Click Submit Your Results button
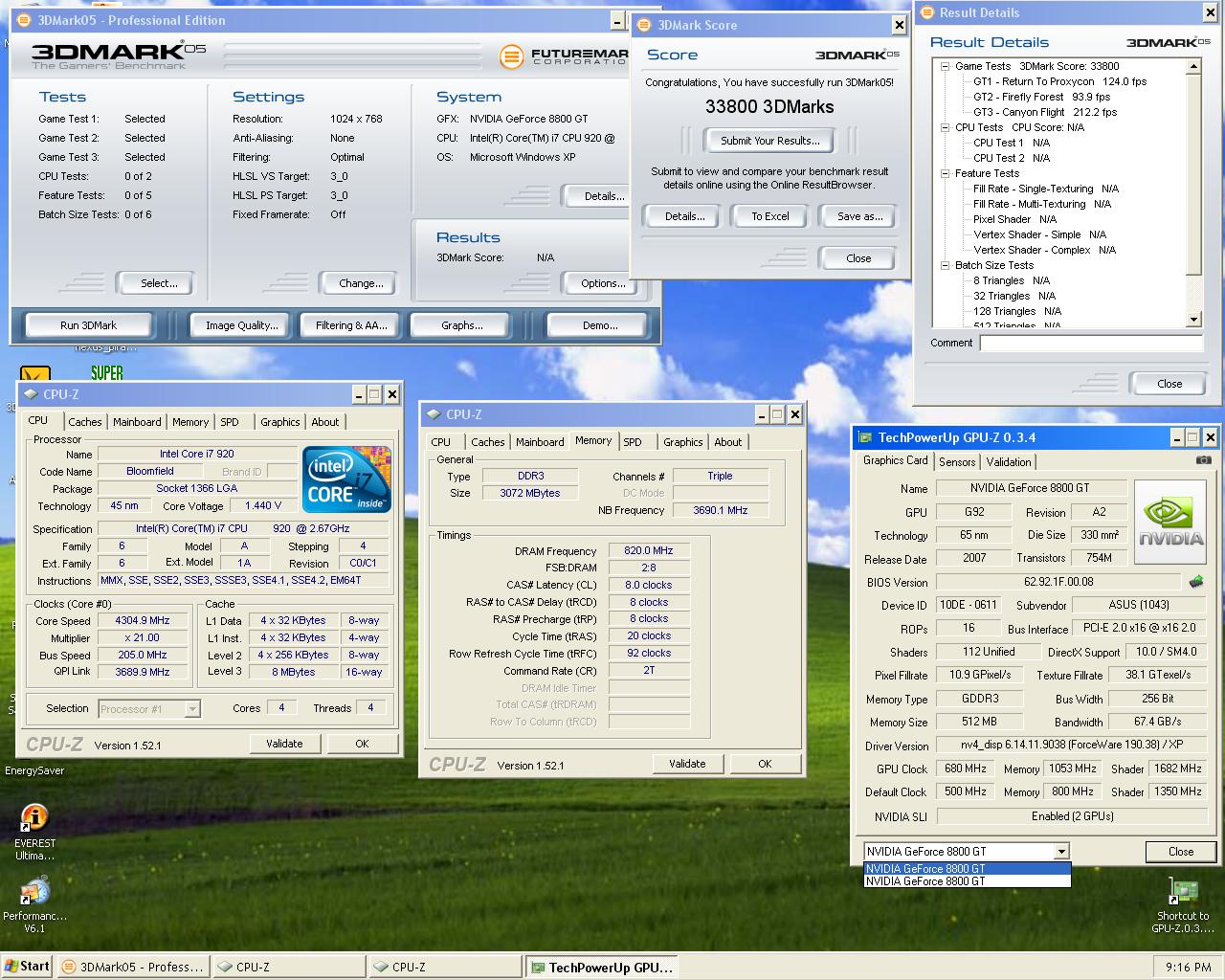The height and width of the screenshot is (980, 1225). (x=769, y=141)
